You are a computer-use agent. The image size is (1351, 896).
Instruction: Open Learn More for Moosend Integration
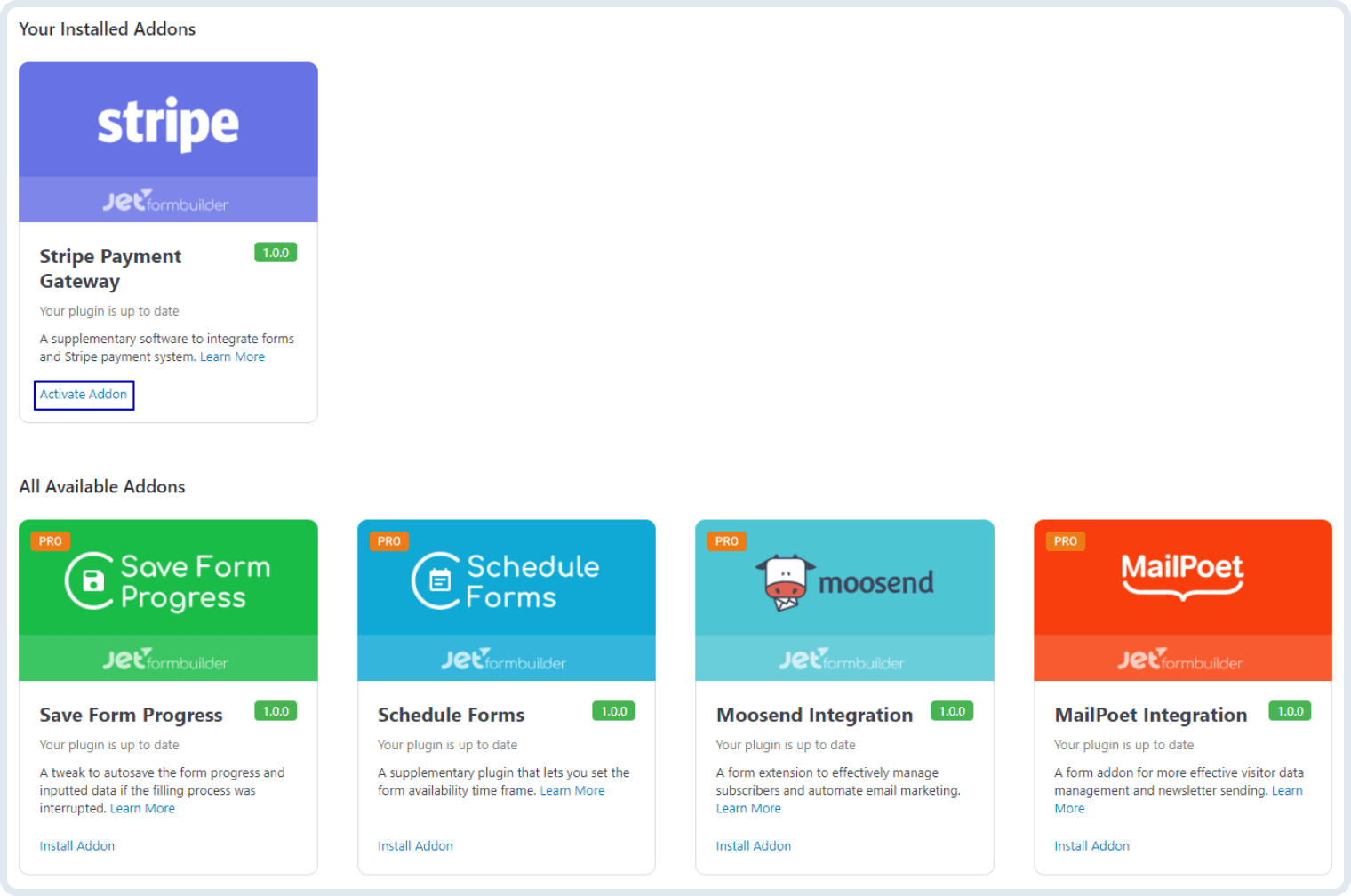[x=748, y=808]
